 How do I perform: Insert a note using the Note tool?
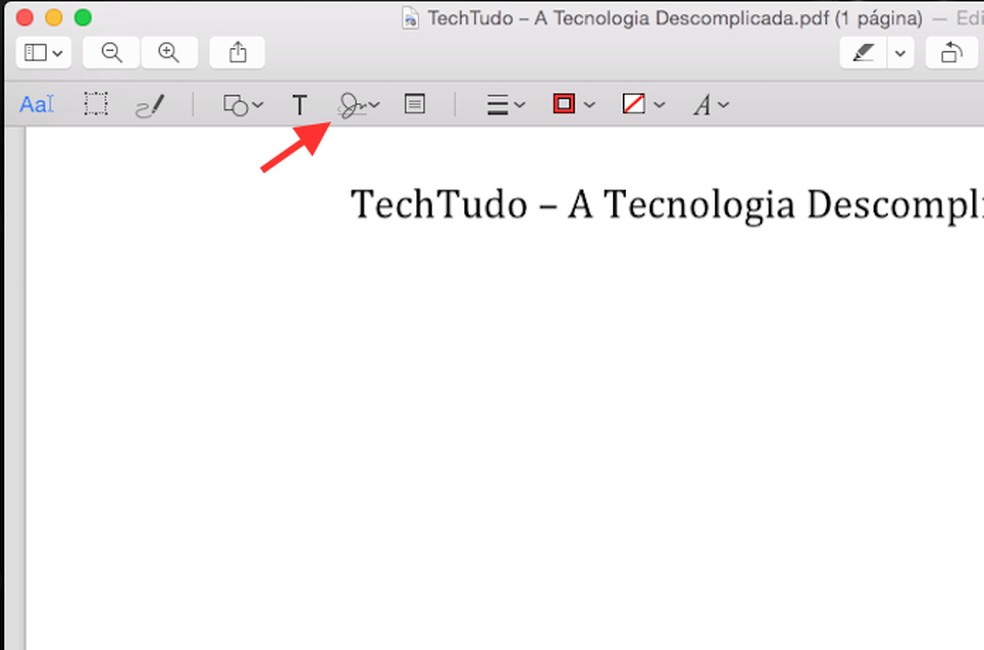415,104
